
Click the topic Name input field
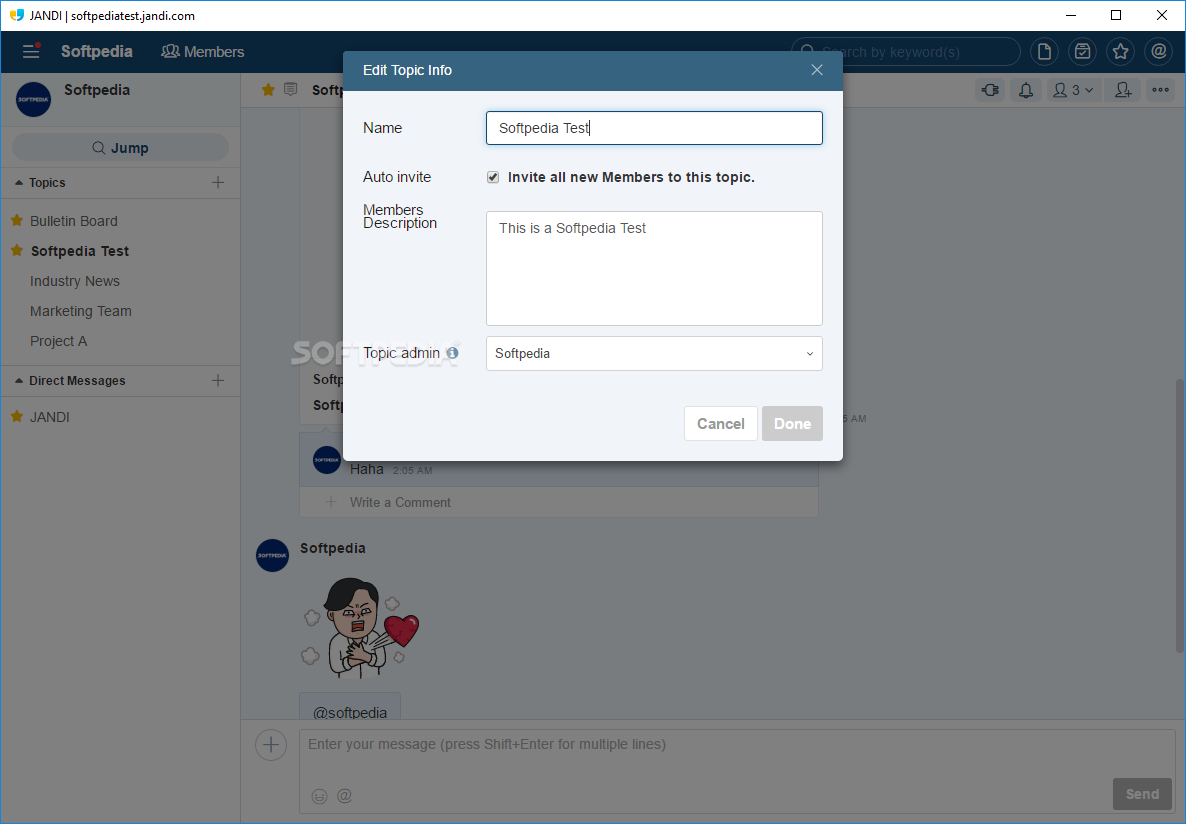(654, 128)
